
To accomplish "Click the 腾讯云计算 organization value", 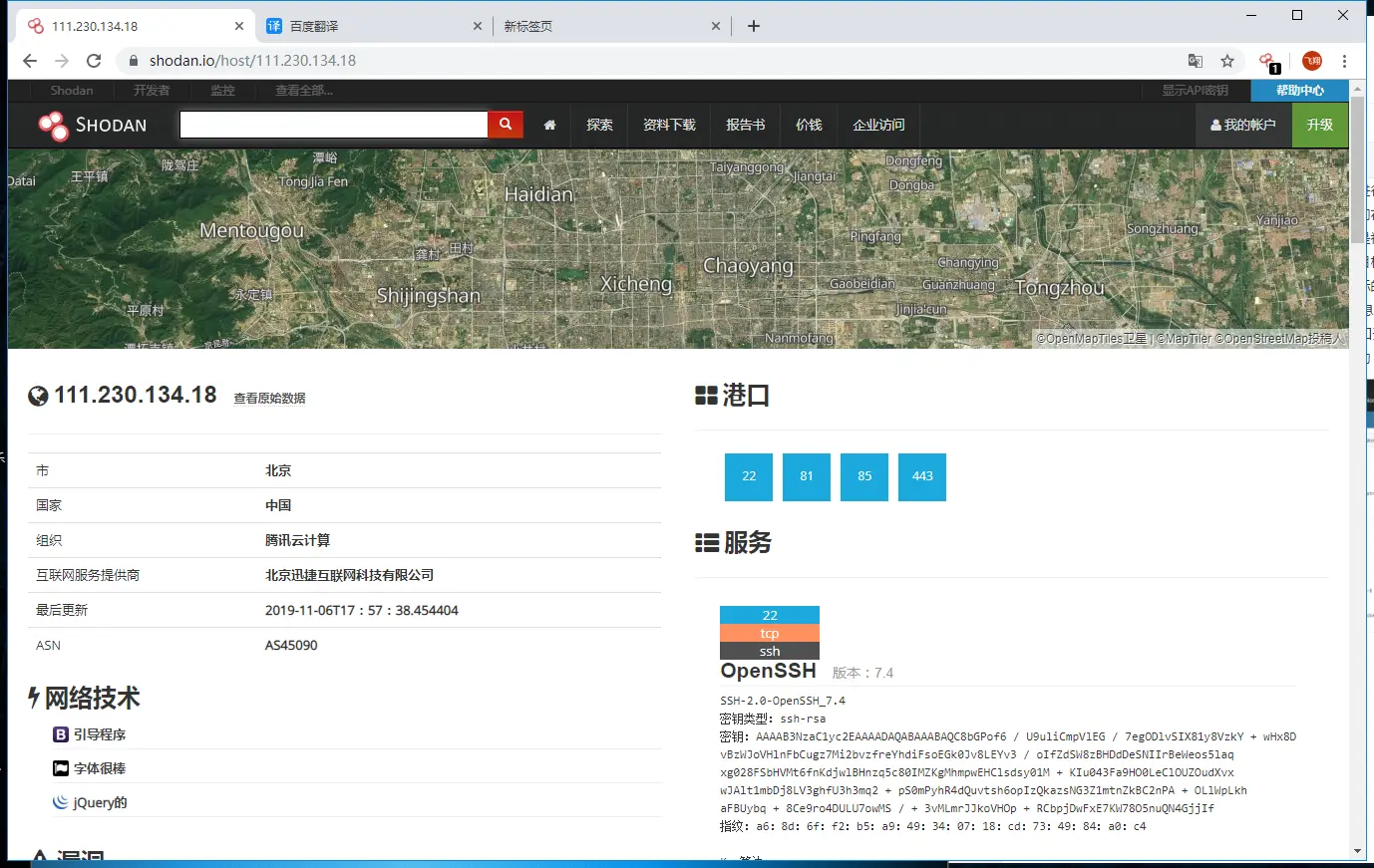I will [x=297, y=540].
